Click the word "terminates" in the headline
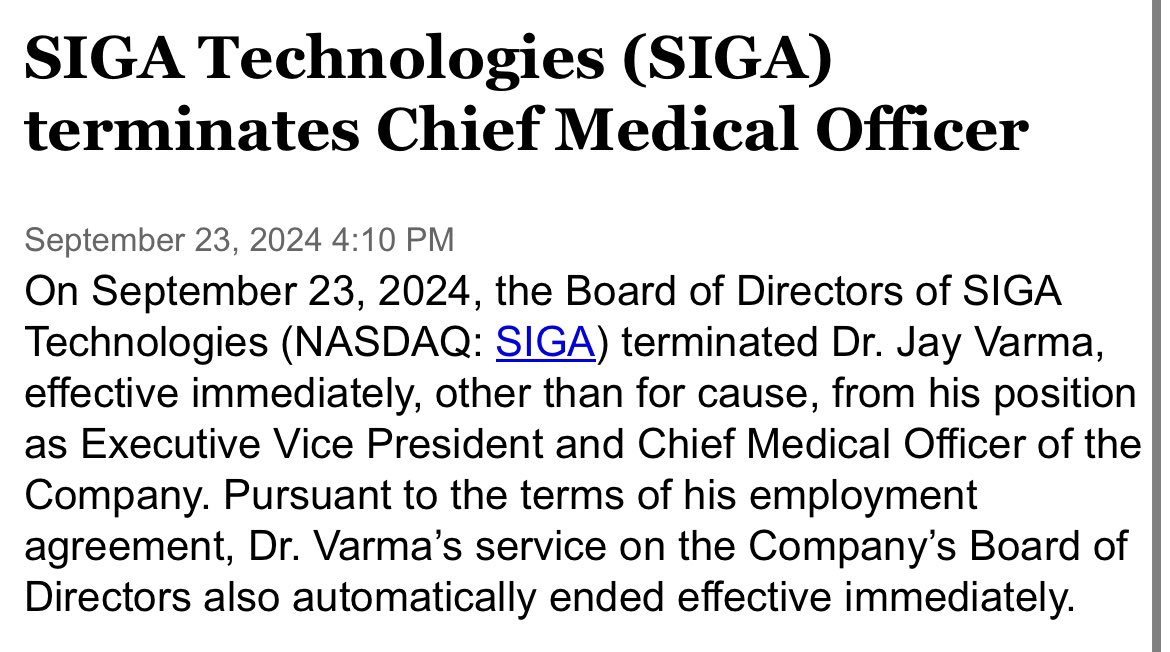The image size is (1170, 652). tap(186, 131)
